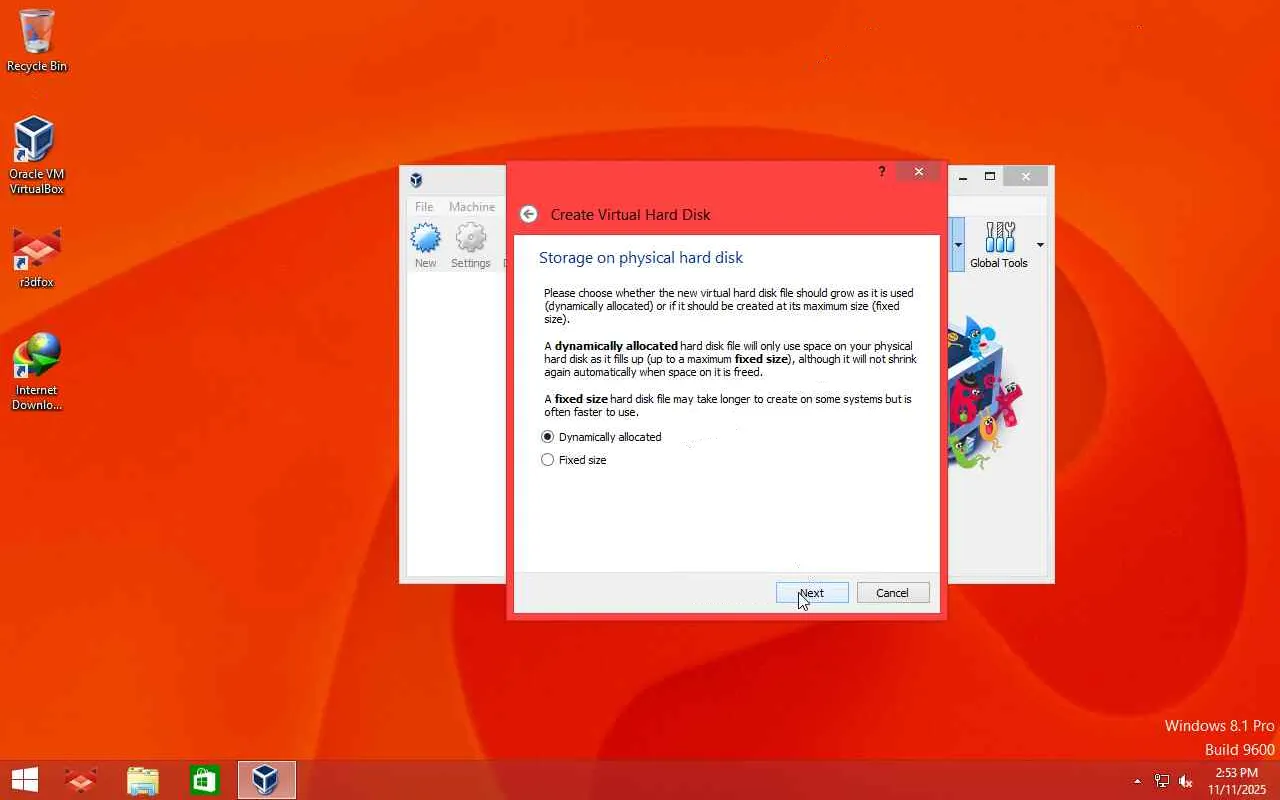Click the Settings gear toolbar icon
Screen dimensions: 1280x800
[471, 245]
